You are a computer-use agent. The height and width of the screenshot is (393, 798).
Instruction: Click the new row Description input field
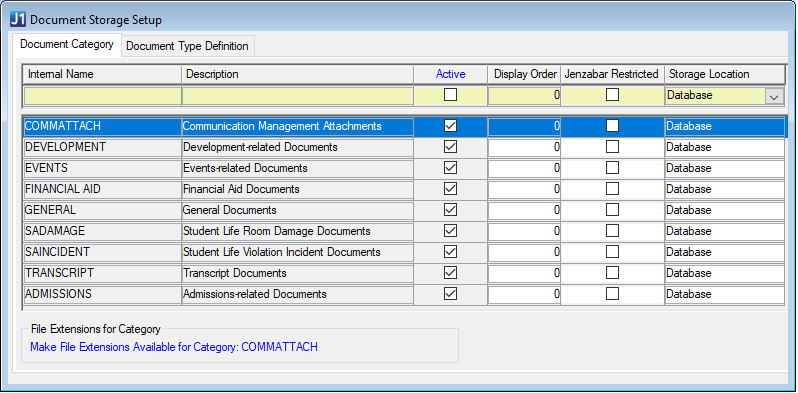(x=298, y=96)
